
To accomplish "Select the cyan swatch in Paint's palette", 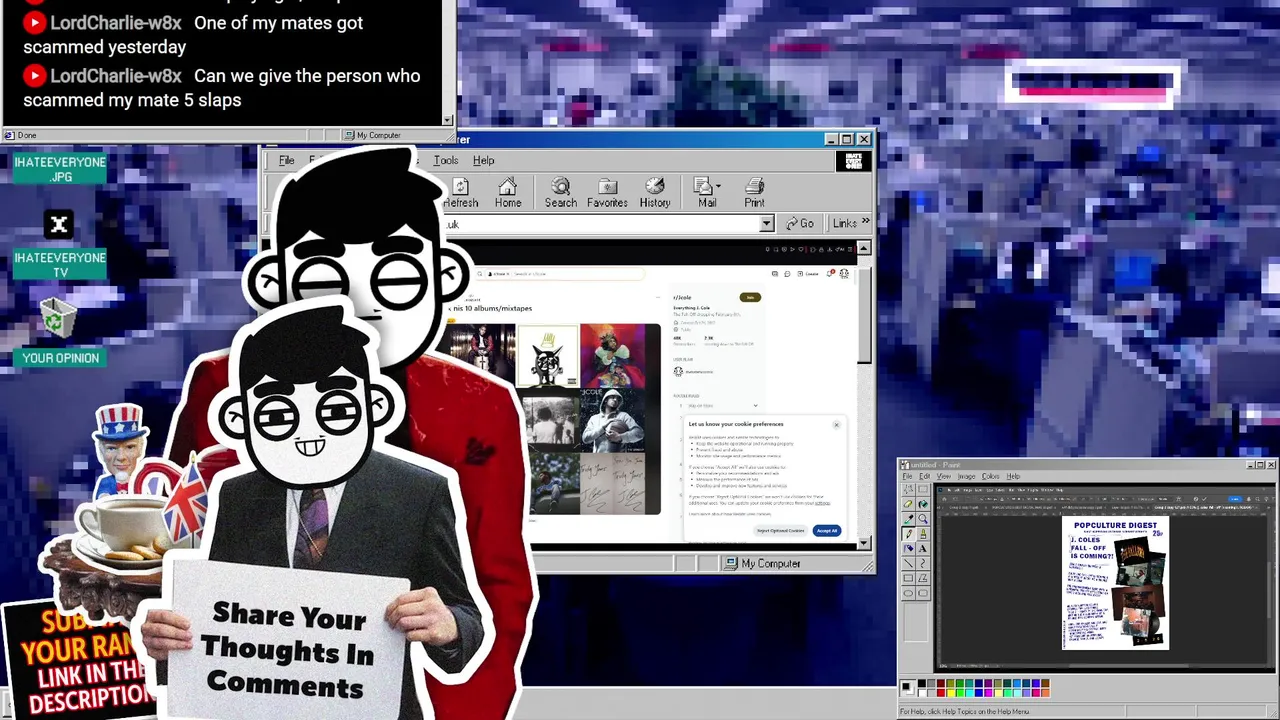I will point(970,692).
